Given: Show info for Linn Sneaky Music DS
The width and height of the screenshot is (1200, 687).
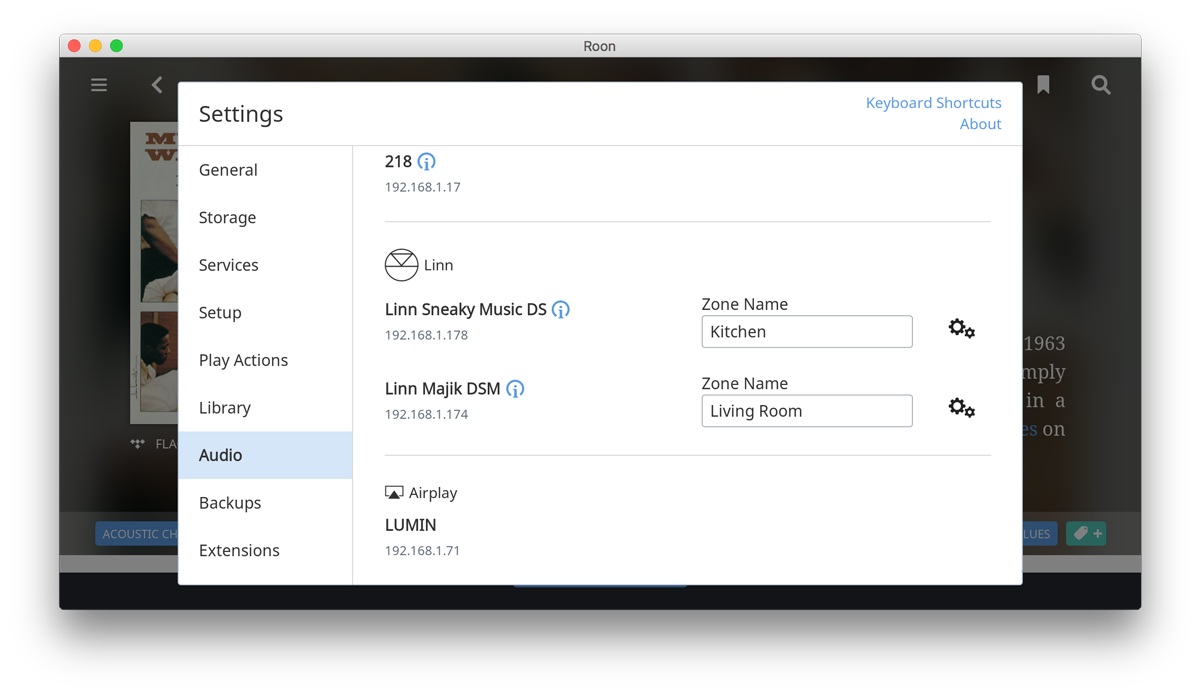Looking at the screenshot, I should click(561, 310).
